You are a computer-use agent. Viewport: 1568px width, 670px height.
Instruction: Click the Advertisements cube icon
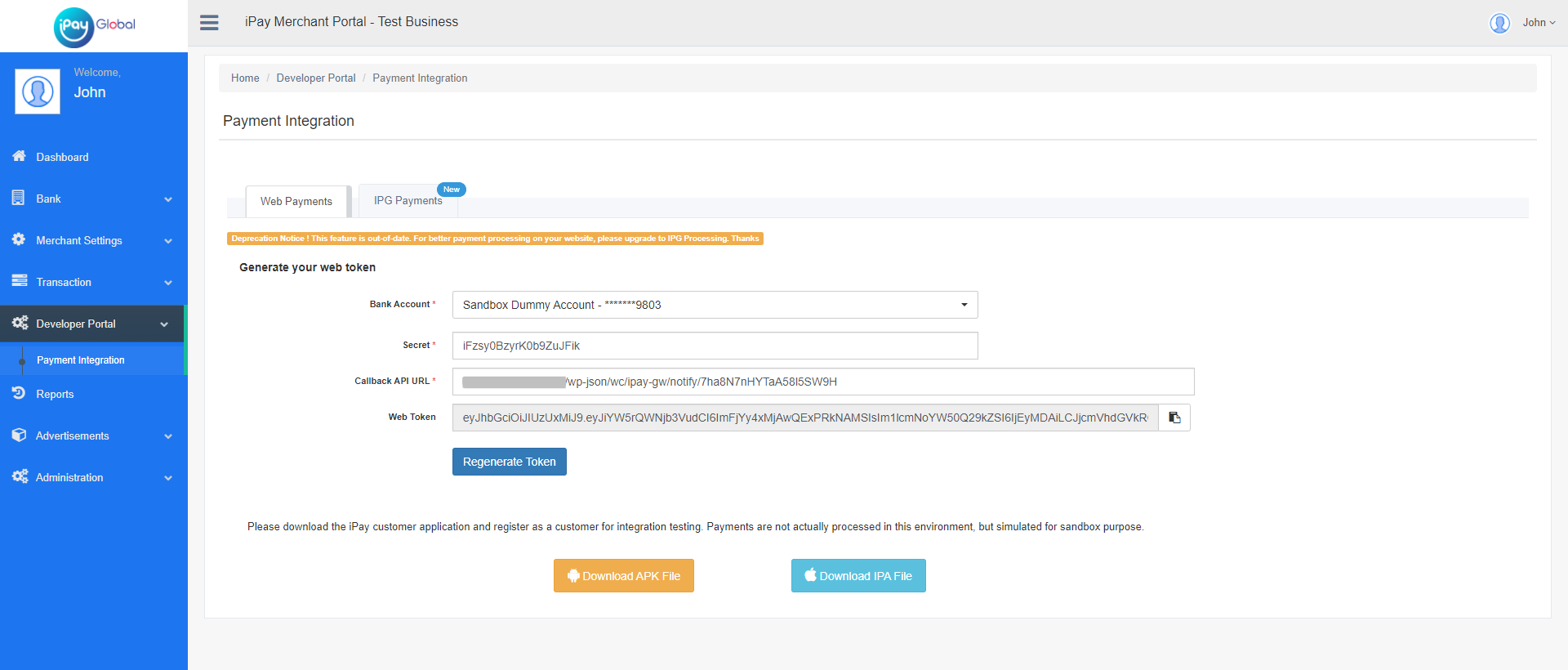point(19,435)
